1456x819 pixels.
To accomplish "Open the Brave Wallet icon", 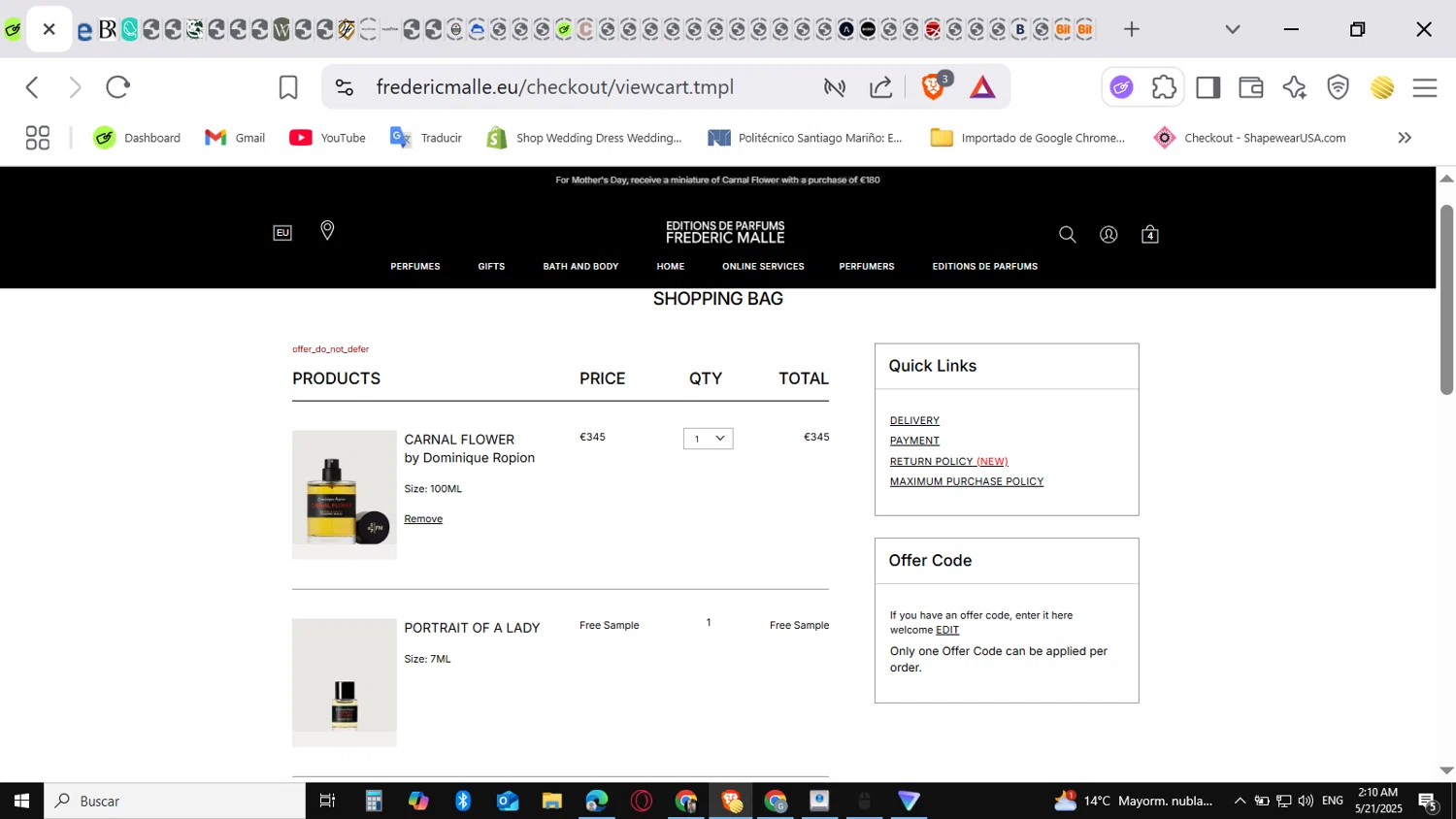I will (1251, 87).
